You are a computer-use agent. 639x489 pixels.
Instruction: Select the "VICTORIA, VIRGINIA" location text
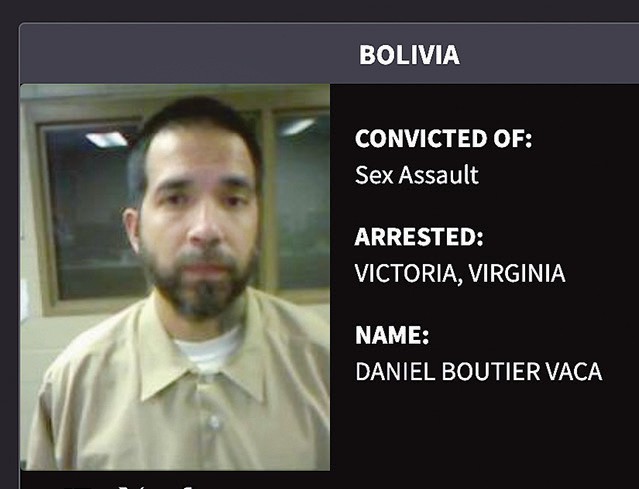coord(460,273)
